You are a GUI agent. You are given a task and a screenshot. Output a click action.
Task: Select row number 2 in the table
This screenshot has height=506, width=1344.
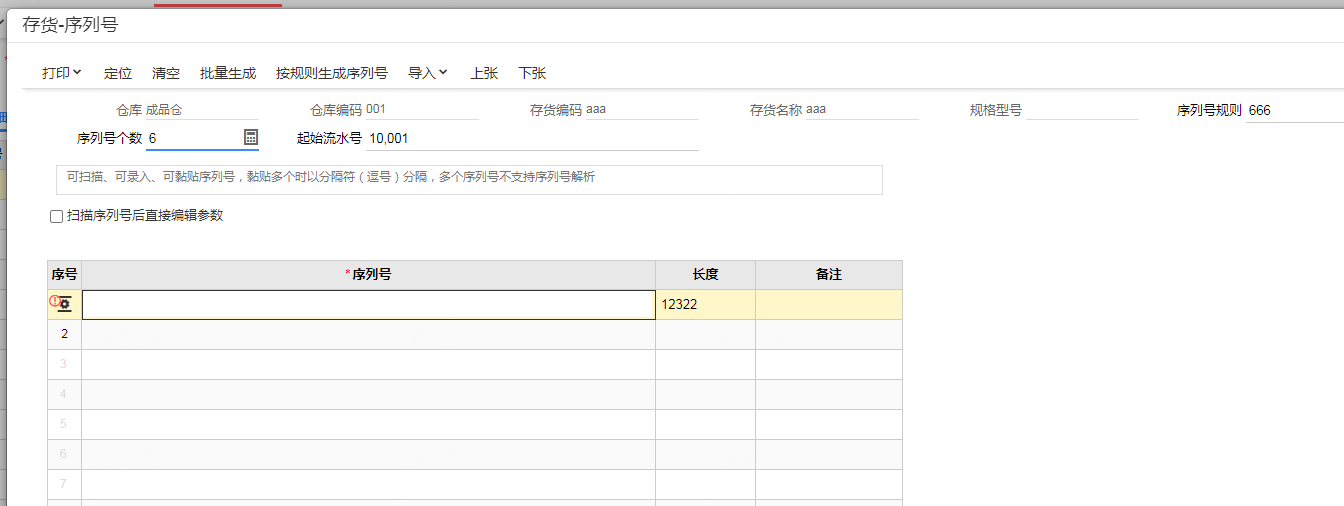click(x=65, y=334)
